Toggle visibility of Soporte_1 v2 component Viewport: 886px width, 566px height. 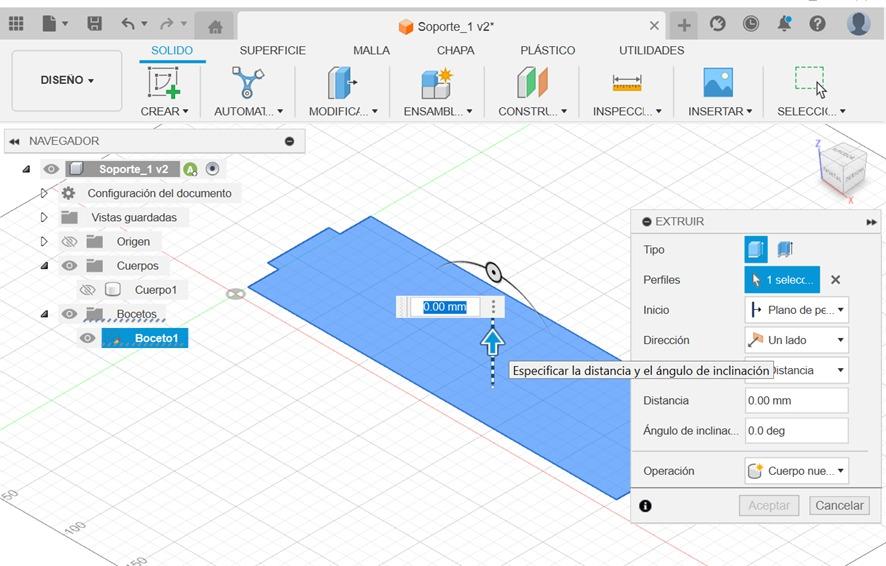pyautogui.click(x=51, y=169)
